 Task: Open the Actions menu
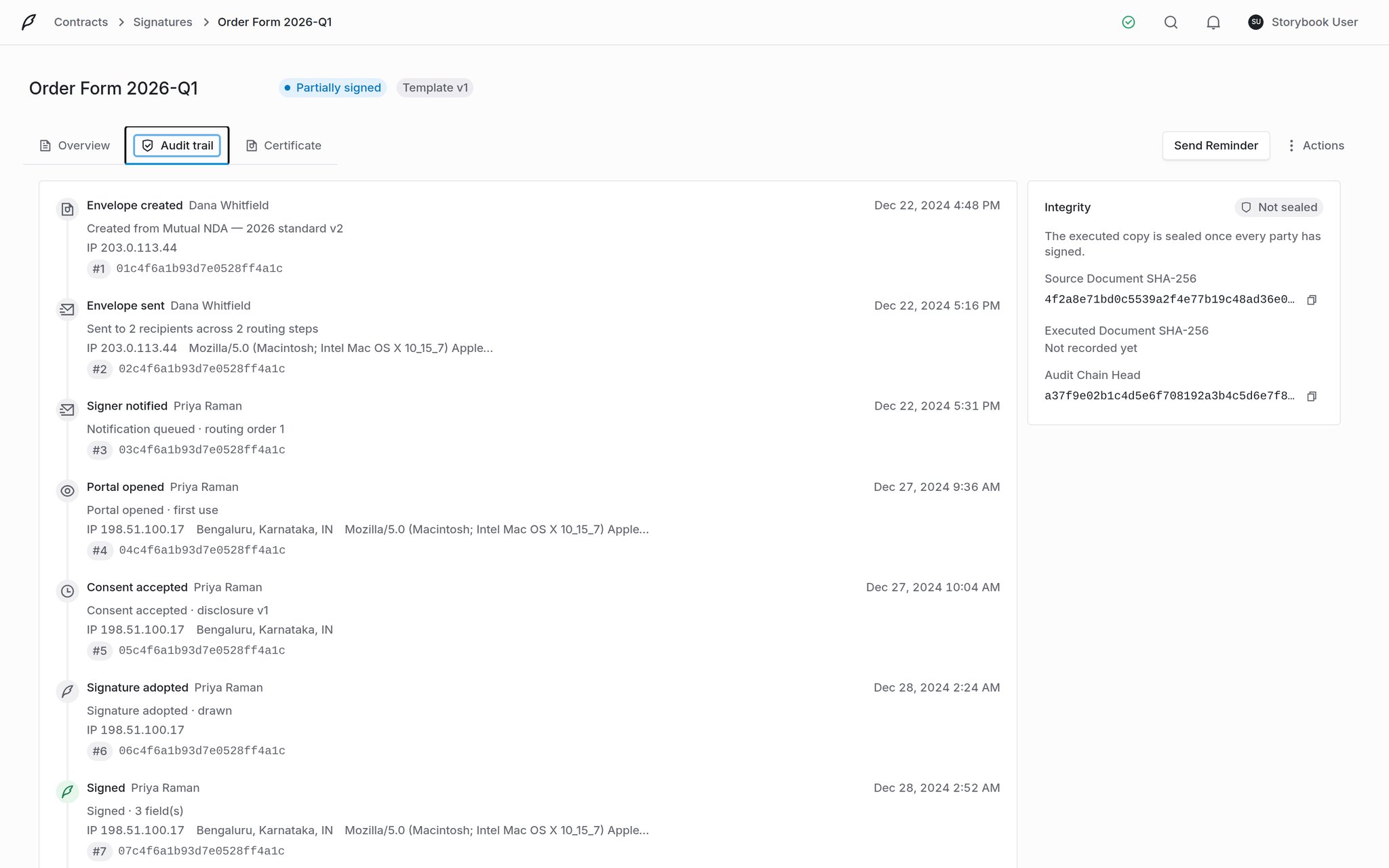[x=1315, y=146]
